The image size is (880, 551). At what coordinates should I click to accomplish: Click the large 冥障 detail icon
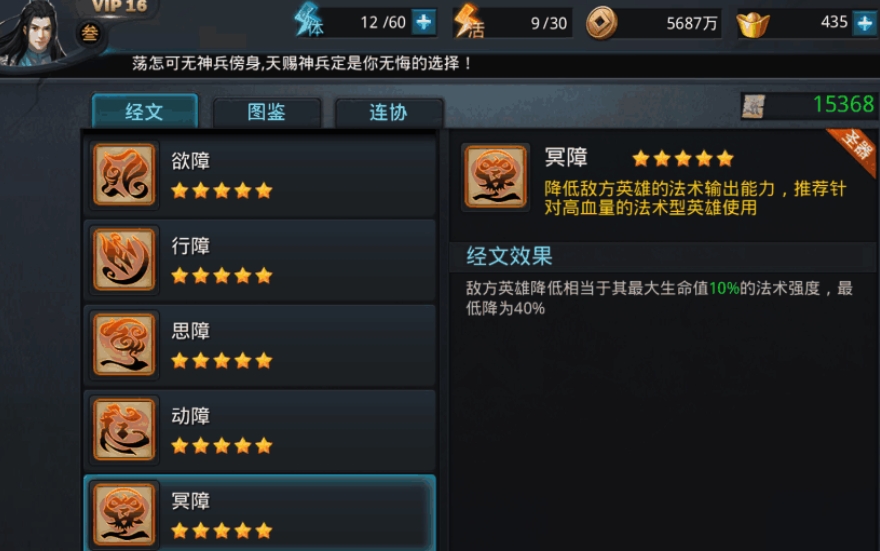click(x=496, y=177)
